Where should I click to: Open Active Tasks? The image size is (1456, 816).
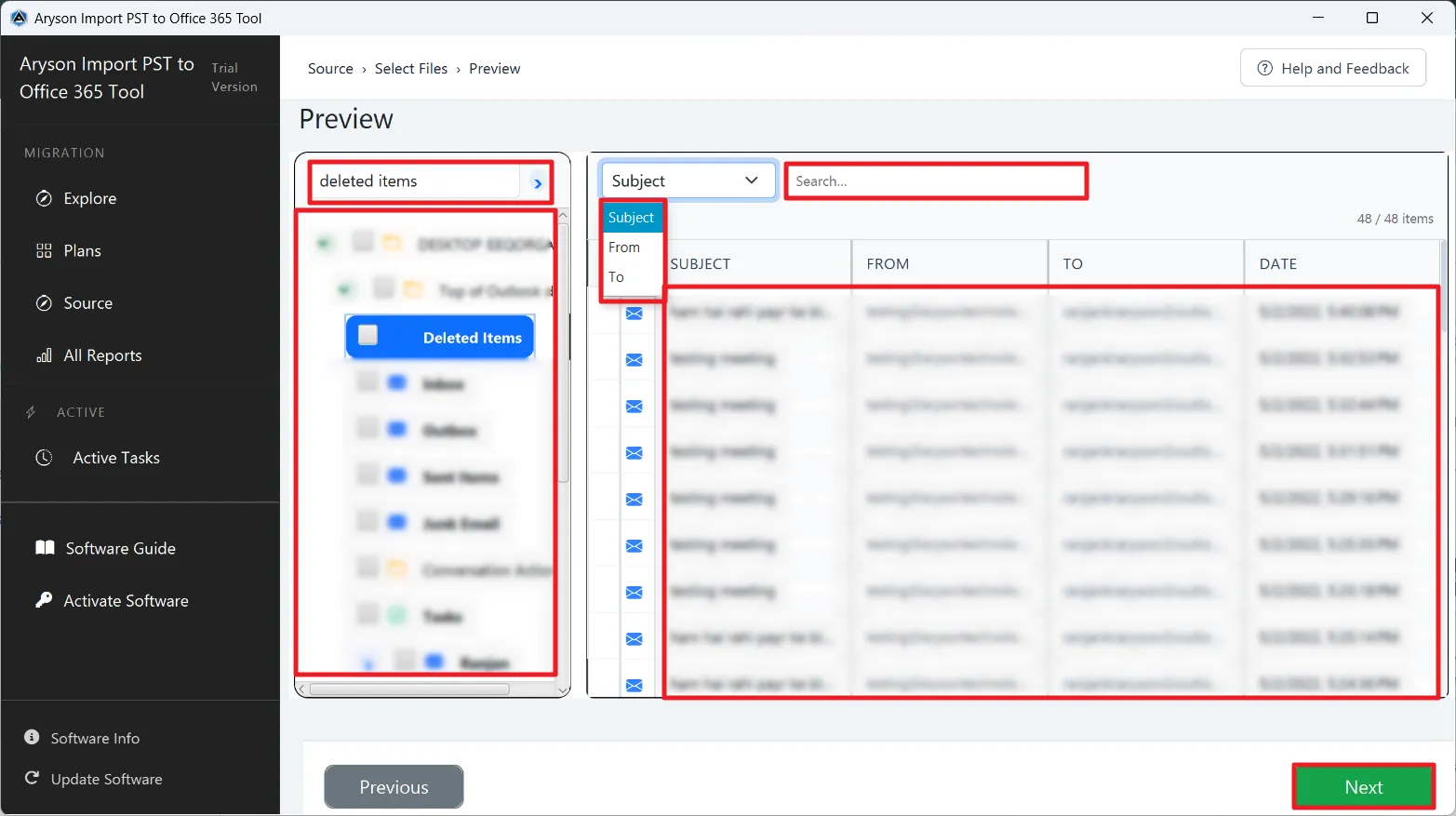pos(116,458)
